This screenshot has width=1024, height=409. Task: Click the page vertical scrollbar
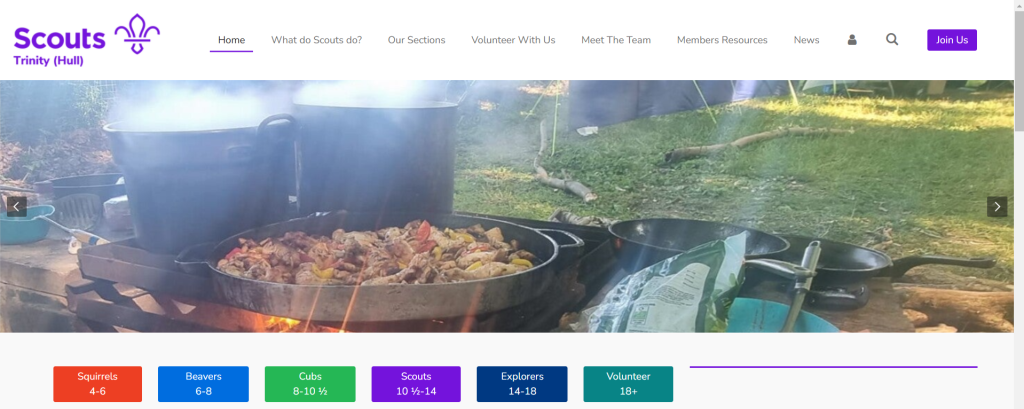point(1019,204)
